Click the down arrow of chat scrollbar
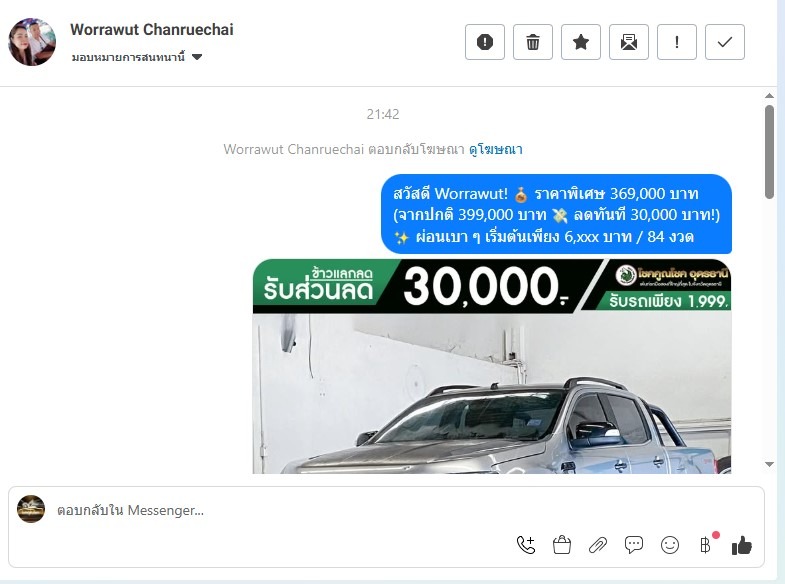Image resolution: width=785 pixels, height=584 pixels. point(769,465)
